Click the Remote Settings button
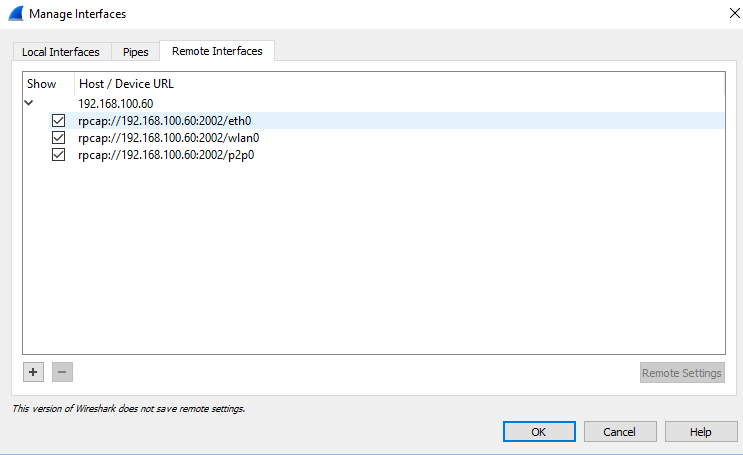Image resolution: width=743 pixels, height=455 pixels. pos(681,373)
